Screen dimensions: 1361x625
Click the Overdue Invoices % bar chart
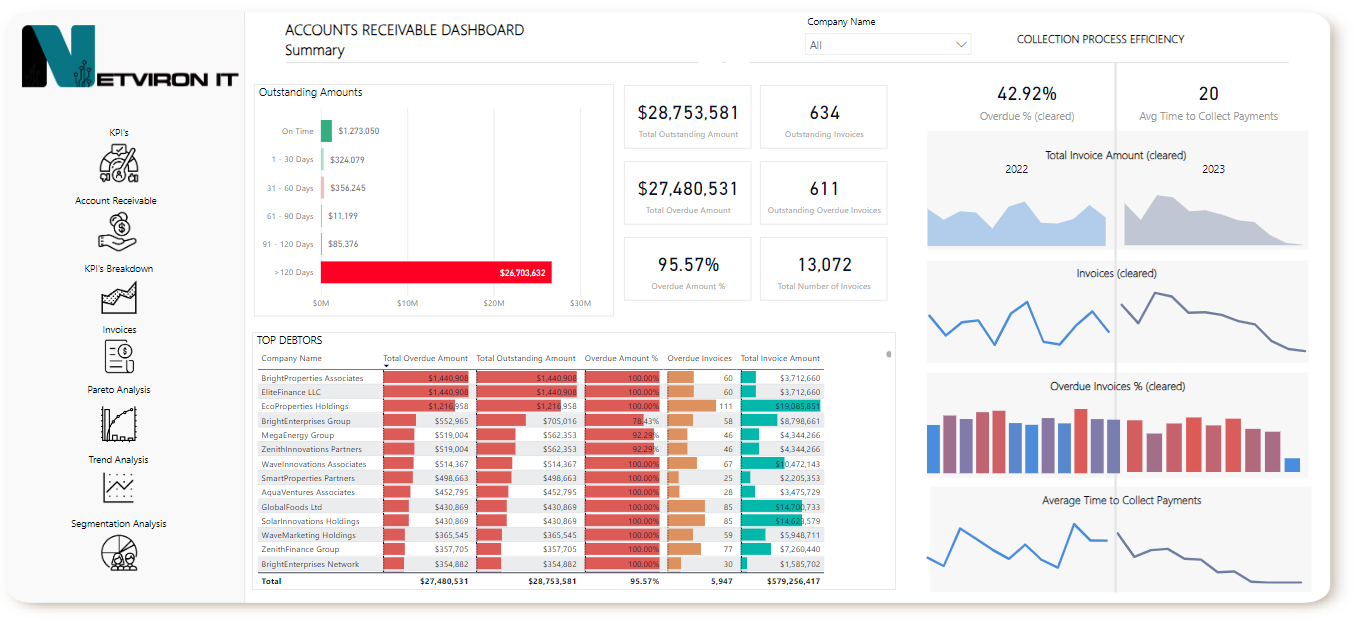pyautogui.click(x=1116, y=438)
